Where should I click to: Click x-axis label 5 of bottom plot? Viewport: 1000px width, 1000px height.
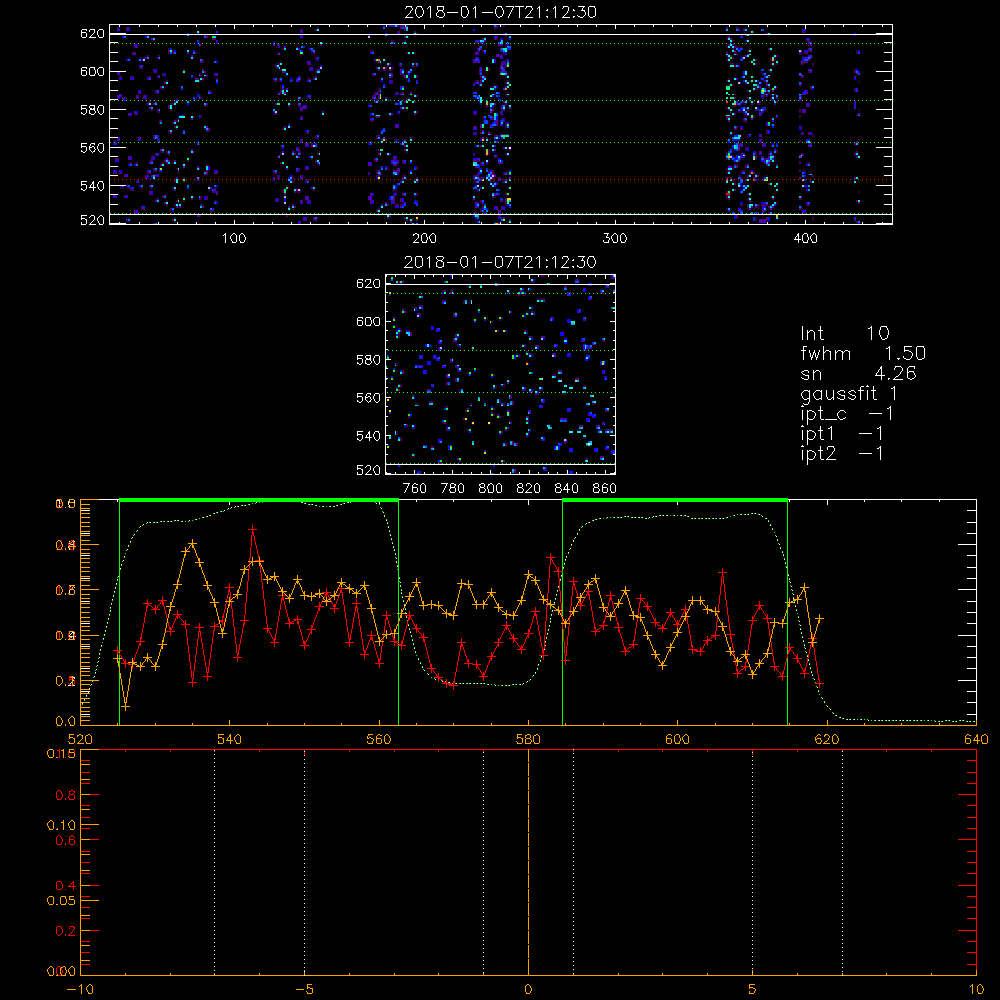753,990
